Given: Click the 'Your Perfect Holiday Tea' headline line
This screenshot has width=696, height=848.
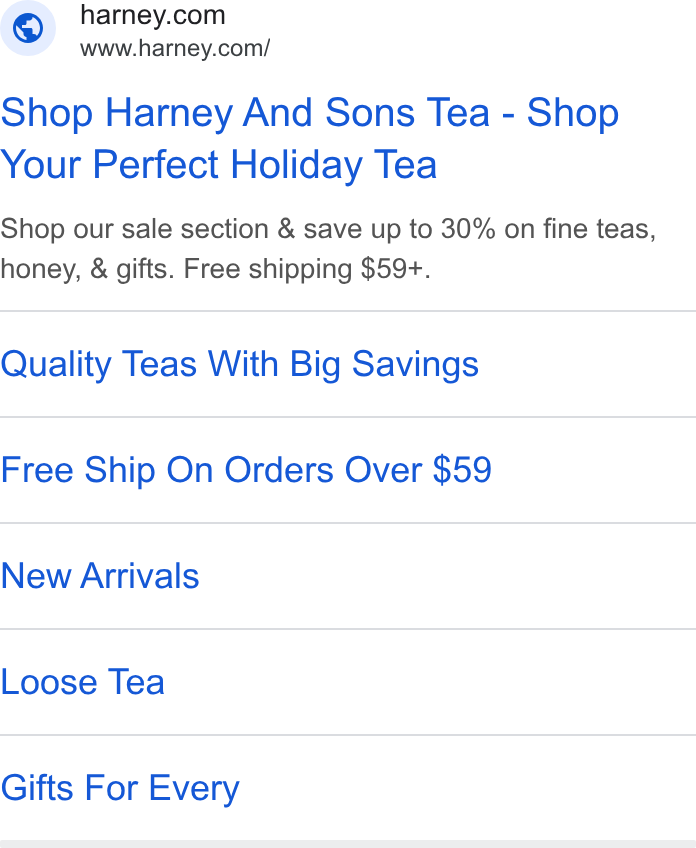Looking at the screenshot, I should 218,165.
